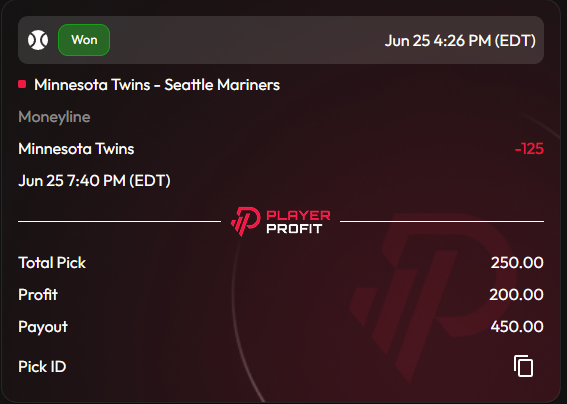Click the Jun 25 4:26 PM placement timestamp
567x404 pixels.
click(x=460, y=41)
